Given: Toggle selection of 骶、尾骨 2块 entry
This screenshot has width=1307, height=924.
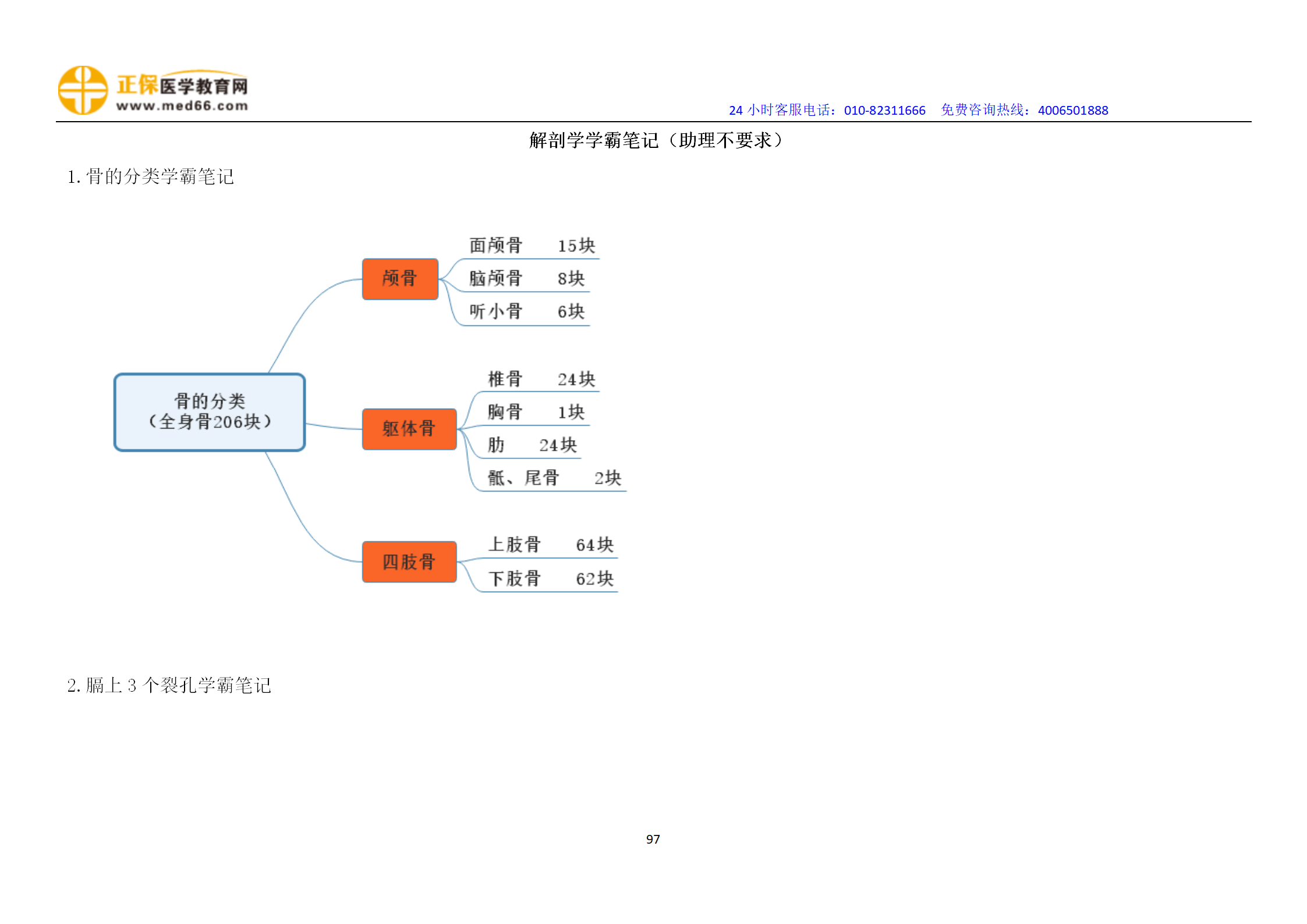Looking at the screenshot, I should [553, 477].
